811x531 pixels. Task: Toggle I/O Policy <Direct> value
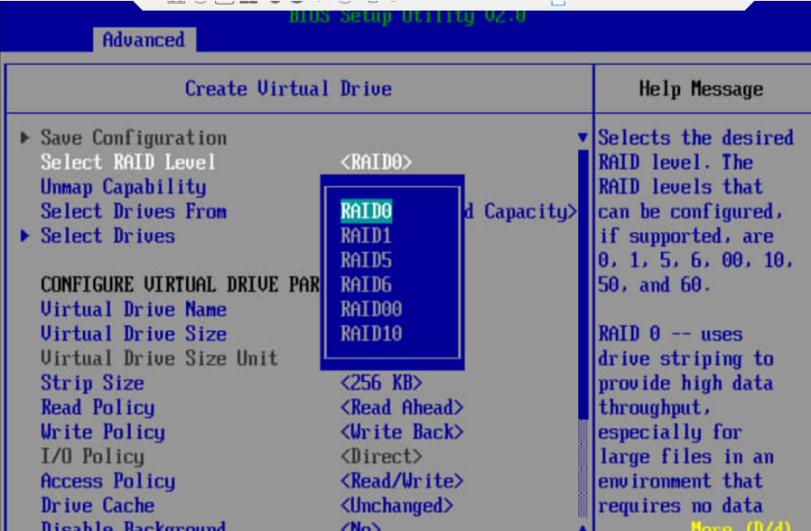[381, 457]
